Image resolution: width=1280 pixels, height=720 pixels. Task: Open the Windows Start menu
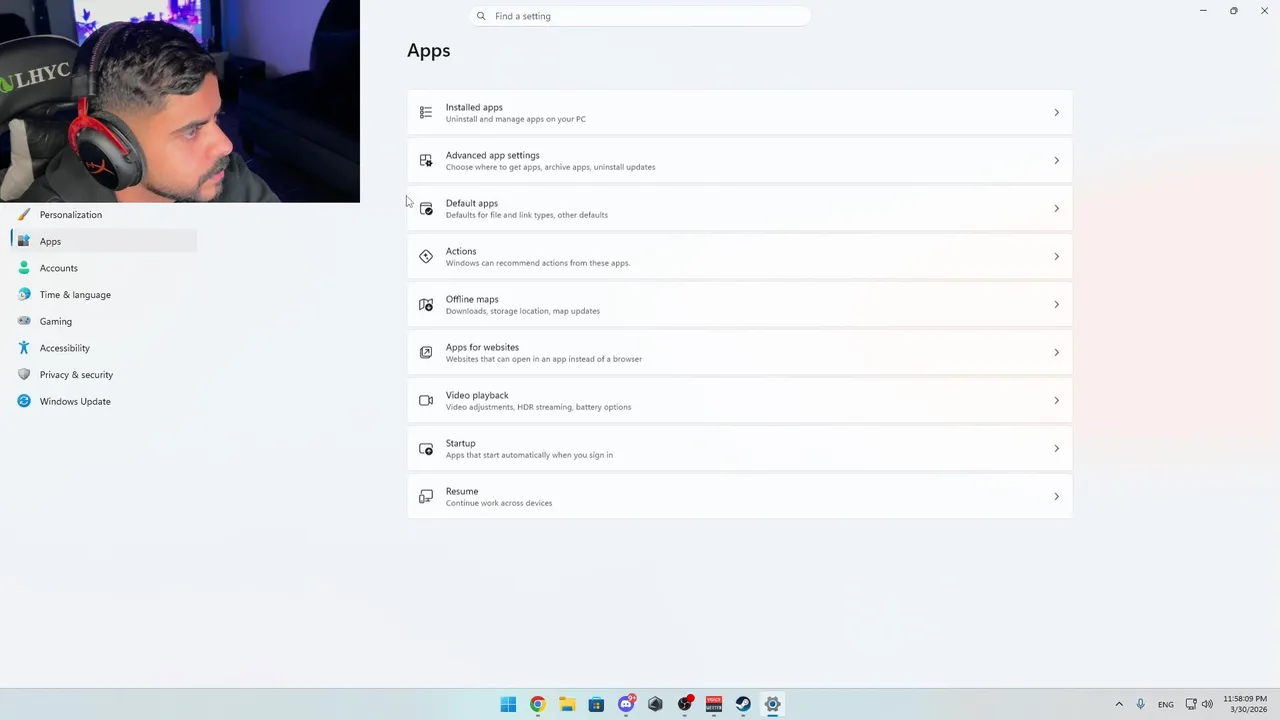tap(508, 704)
